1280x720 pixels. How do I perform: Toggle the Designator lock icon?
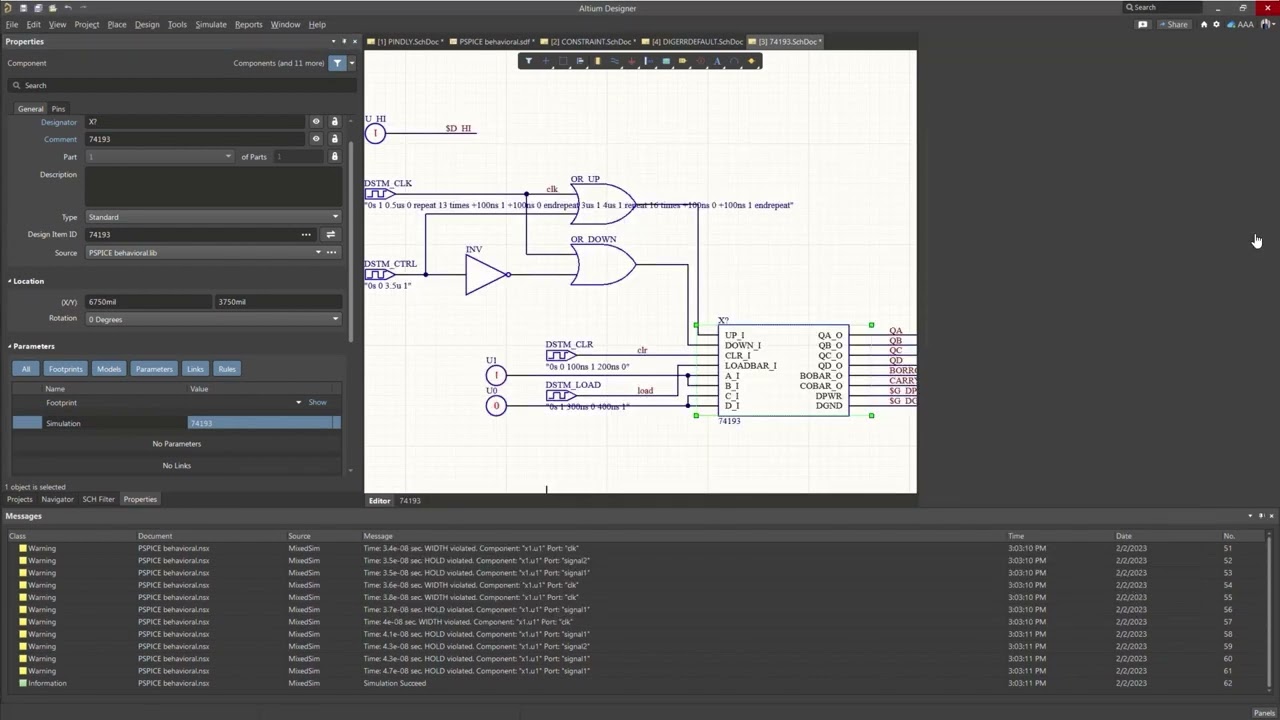tap(334, 122)
